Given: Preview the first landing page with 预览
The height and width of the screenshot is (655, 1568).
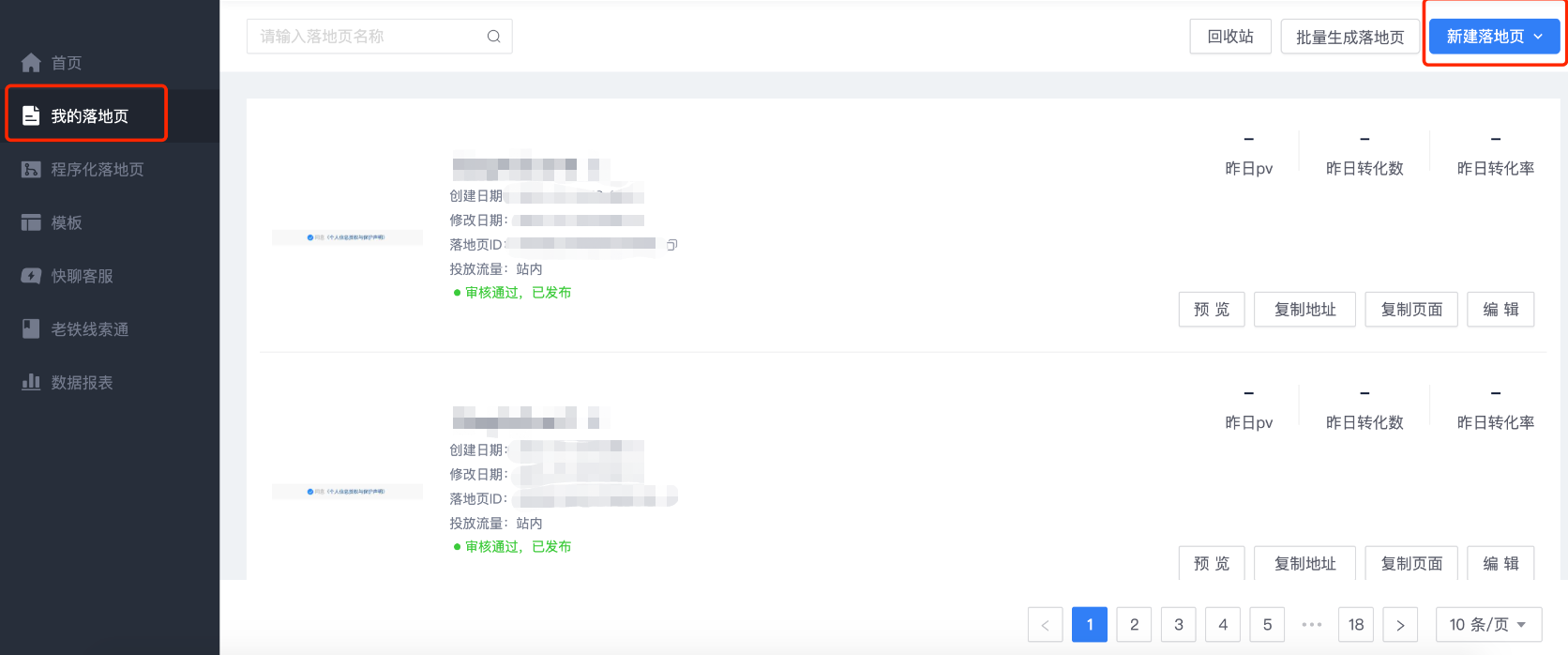Looking at the screenshot, I should coord(1212,310).
